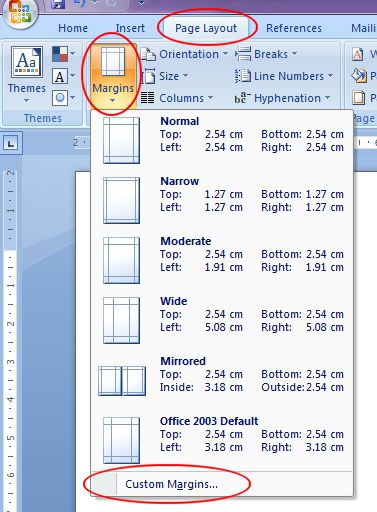
Task: Open Theme Effects dropdown
Action: coord(64,98)
